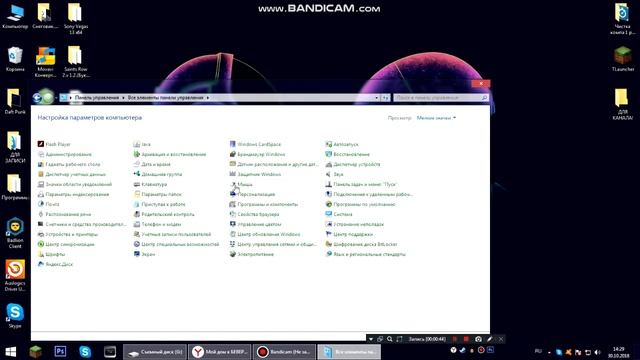Open Параметры индексирования
The height and width of the screenshot is (360, 640).
coord(73,194)
